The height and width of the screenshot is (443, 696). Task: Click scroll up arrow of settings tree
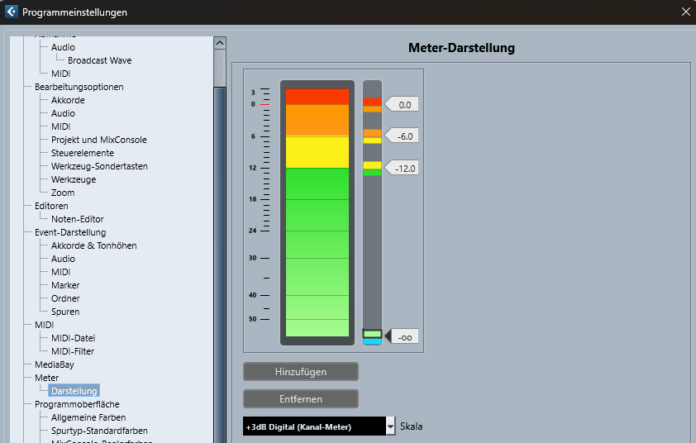pos(220,43)
